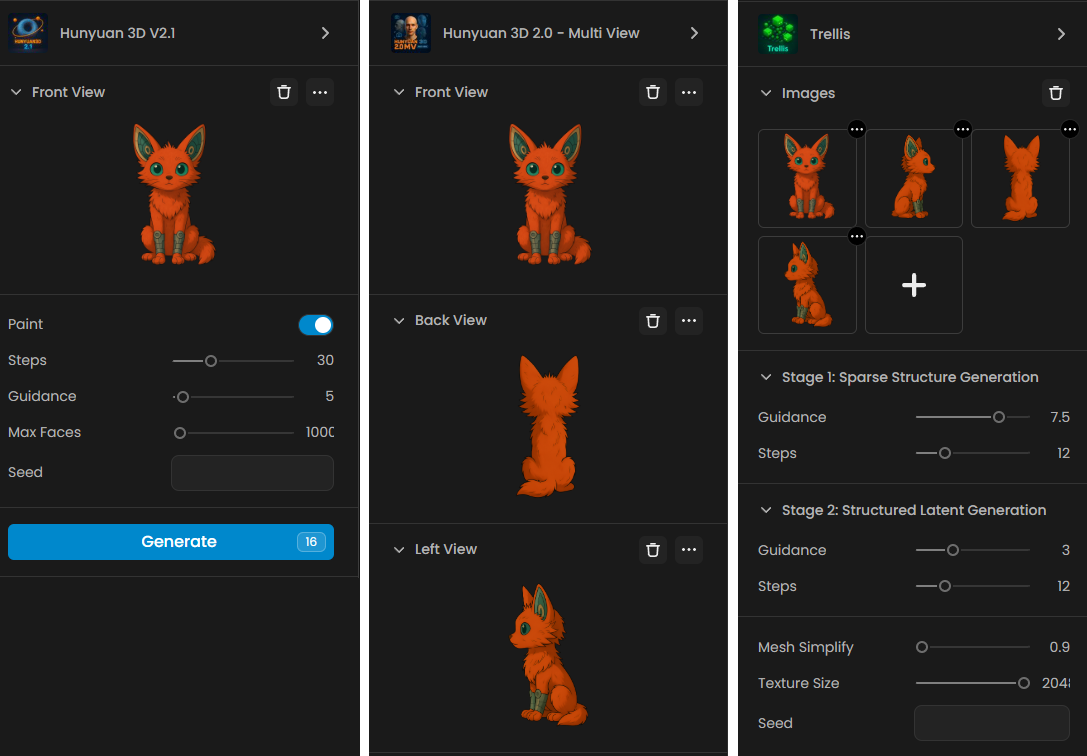
Task: Delete the Trellis Images set
Action: [1056, 93]
